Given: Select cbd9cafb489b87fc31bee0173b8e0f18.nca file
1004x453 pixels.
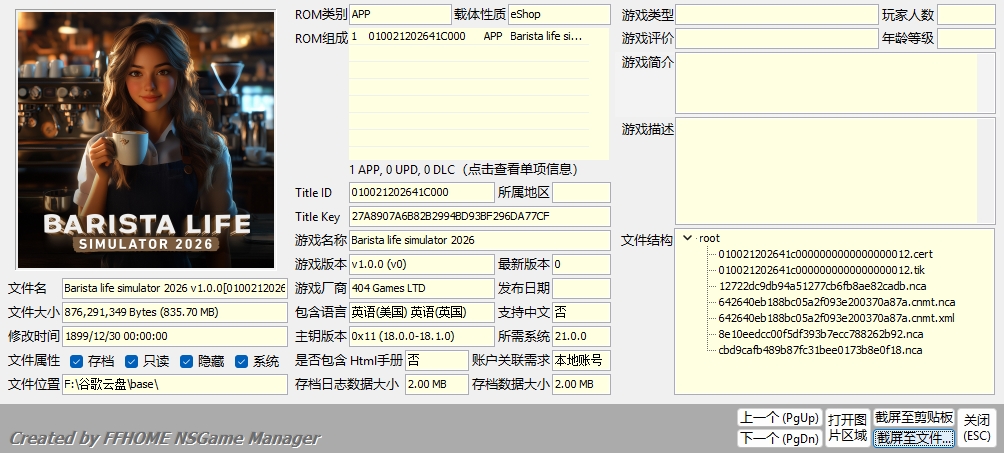Looking at the screenshot, I should point(820,350).
